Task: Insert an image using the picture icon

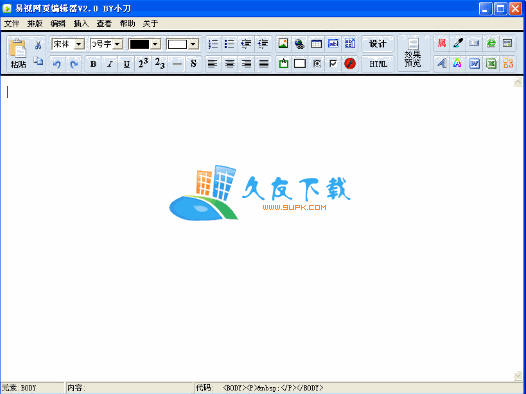Action: coord(283,44)
